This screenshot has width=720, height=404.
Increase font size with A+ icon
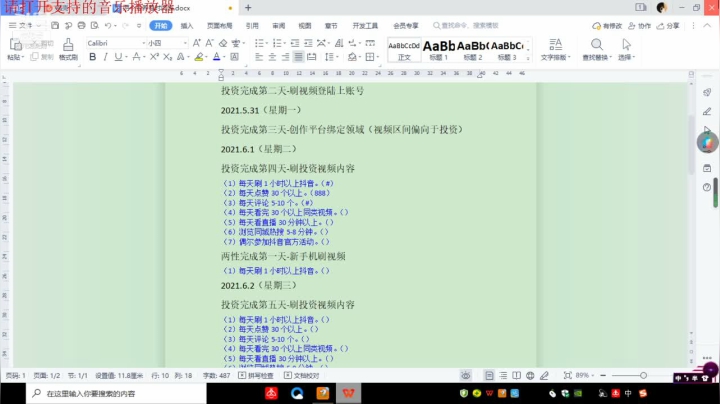(x=197, y=43)
